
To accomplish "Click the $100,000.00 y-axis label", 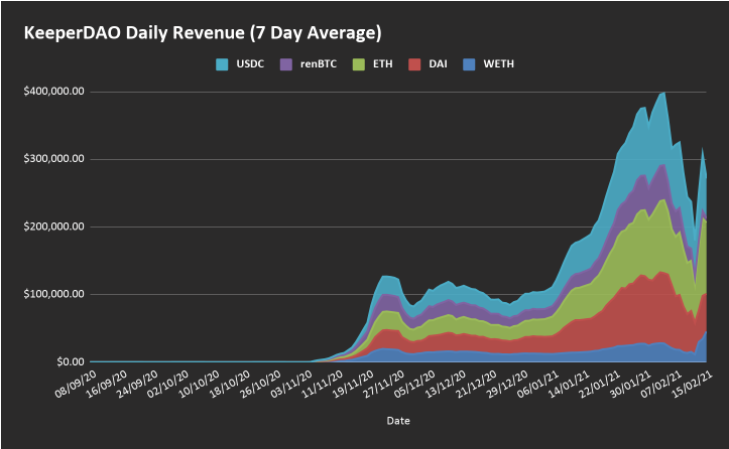I will [x=54, y=294].
